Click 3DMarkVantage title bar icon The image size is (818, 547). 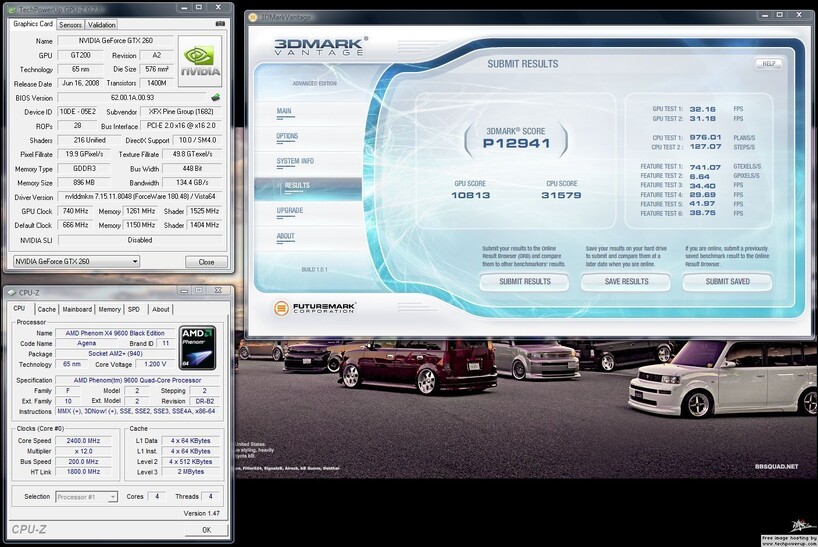pyautogui.click(x=253, y=17)
